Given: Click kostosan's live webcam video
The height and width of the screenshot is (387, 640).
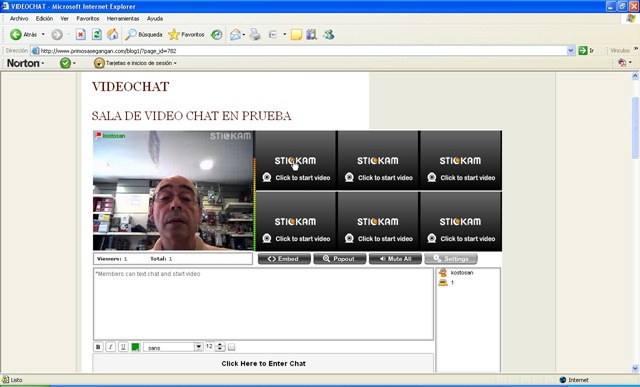Looking at the screenshot, I should click(173, 191).
